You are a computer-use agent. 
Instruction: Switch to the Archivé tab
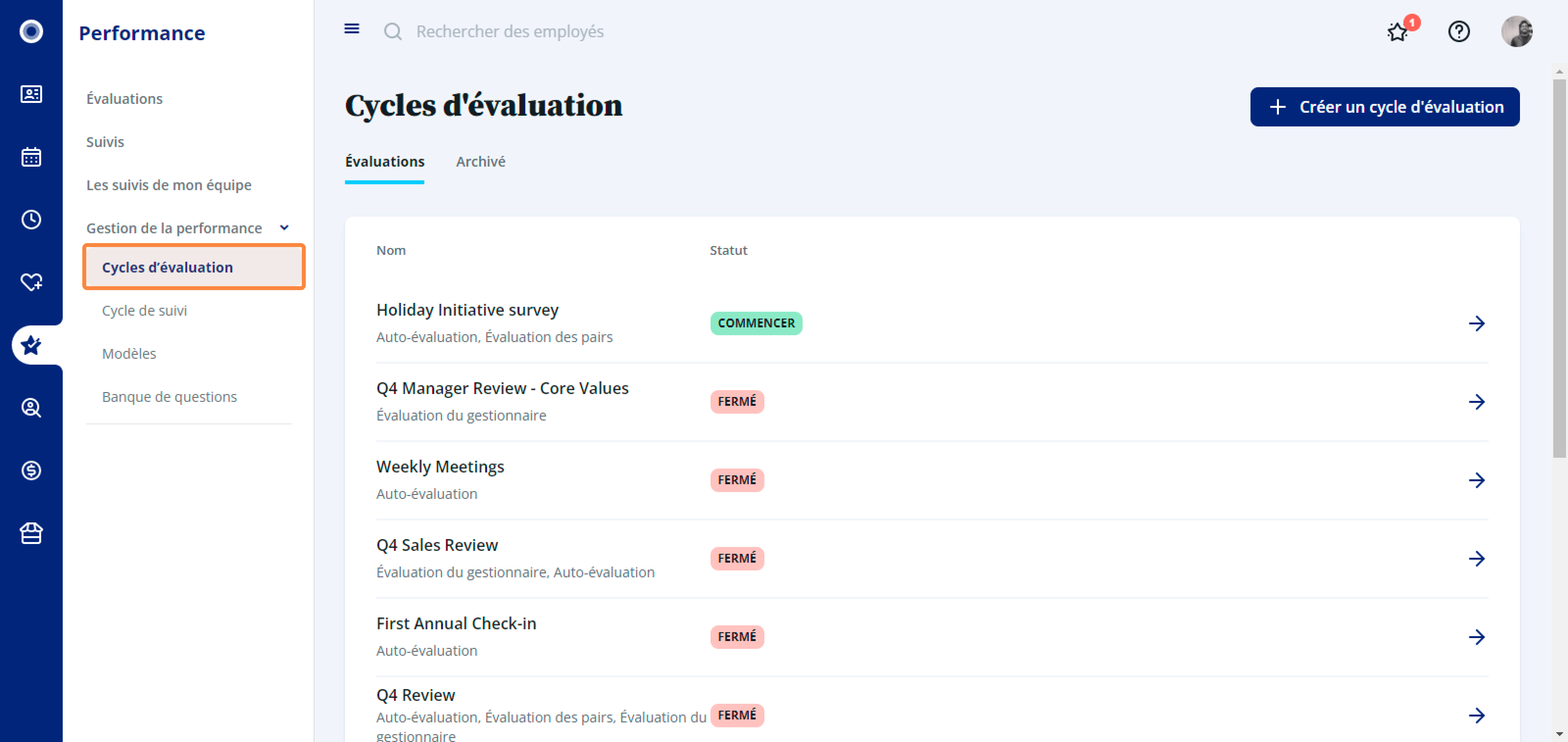tap(480, 161)
